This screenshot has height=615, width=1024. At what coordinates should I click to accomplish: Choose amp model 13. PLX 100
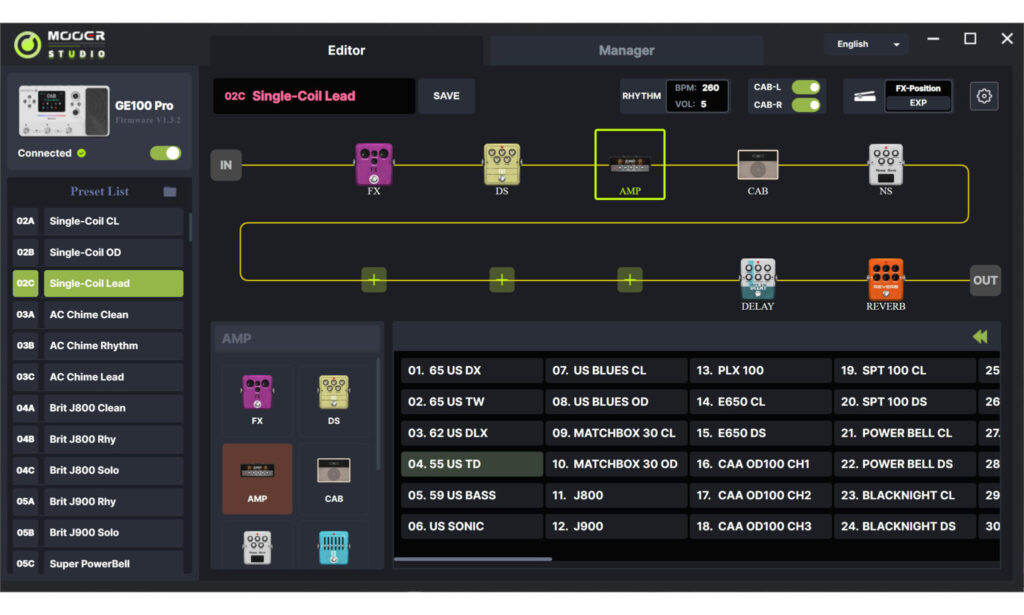[x=760, y=370]
